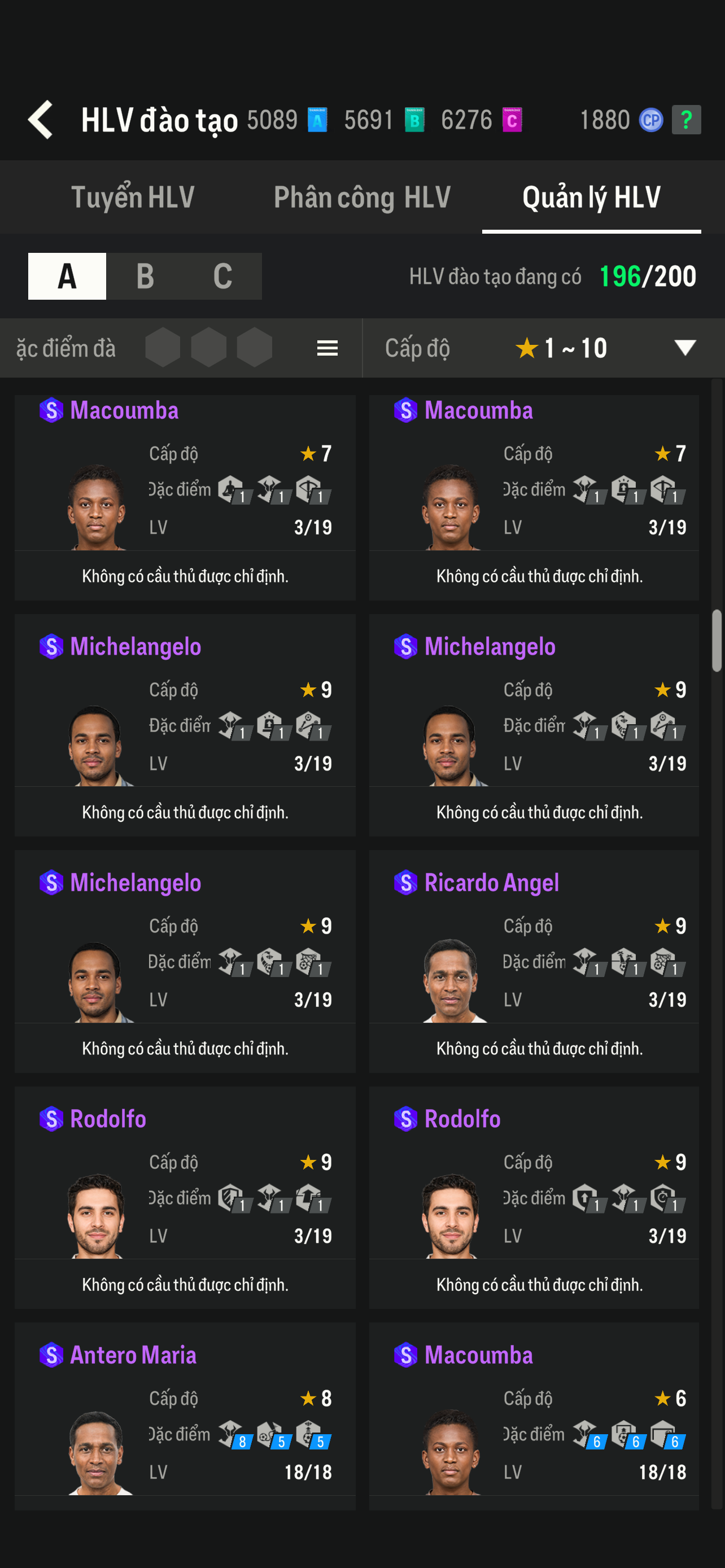Expand the Cấp độ level dropdown arrow
Screen dimensions: 725x1568
click(x=685, y=348)
